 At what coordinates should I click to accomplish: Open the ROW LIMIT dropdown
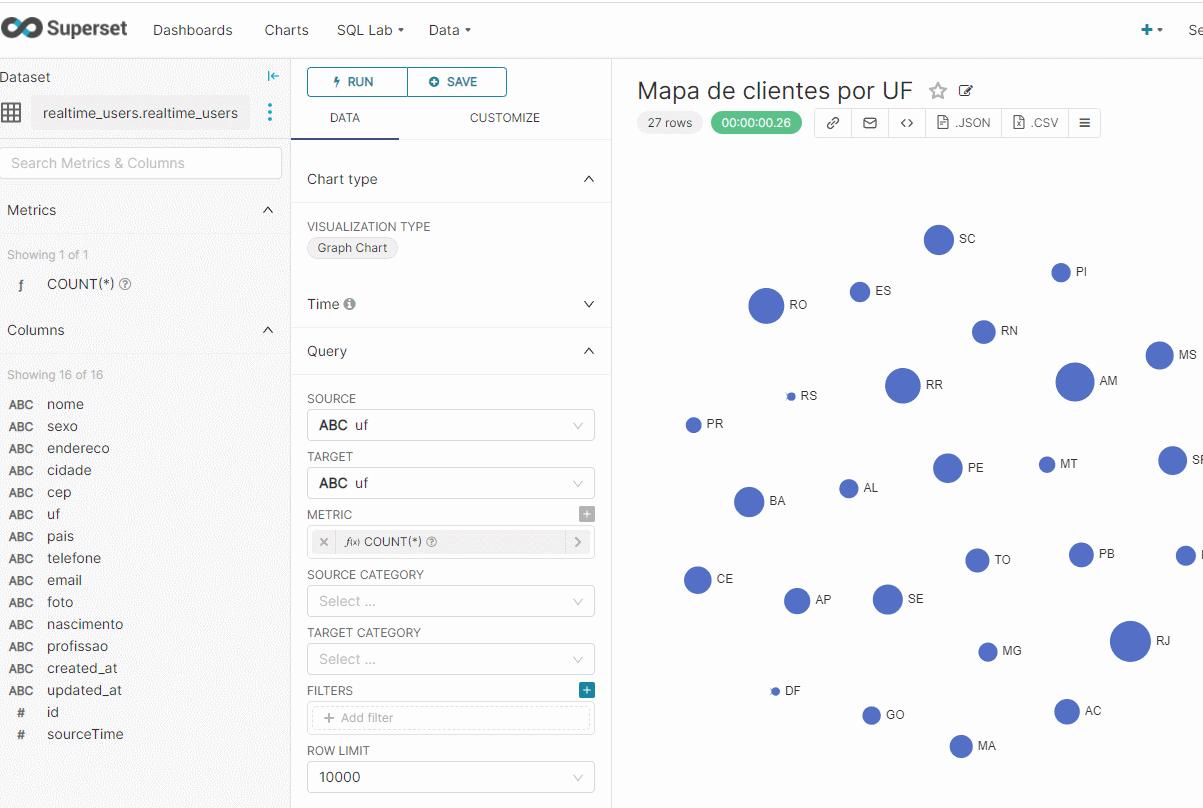[x=450, y=777]
